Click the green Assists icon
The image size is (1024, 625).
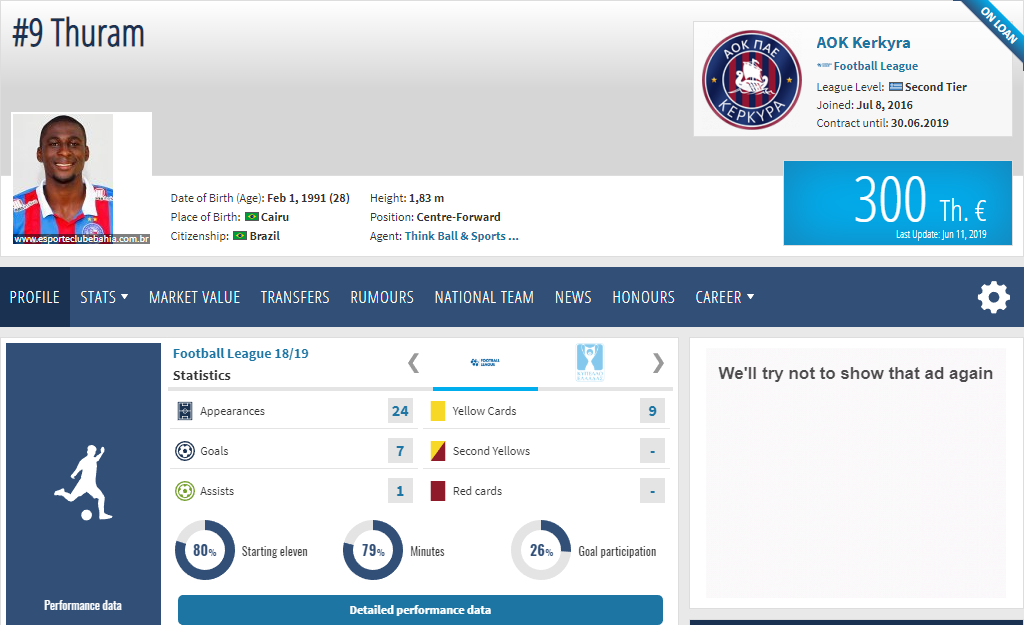point(185,490)
